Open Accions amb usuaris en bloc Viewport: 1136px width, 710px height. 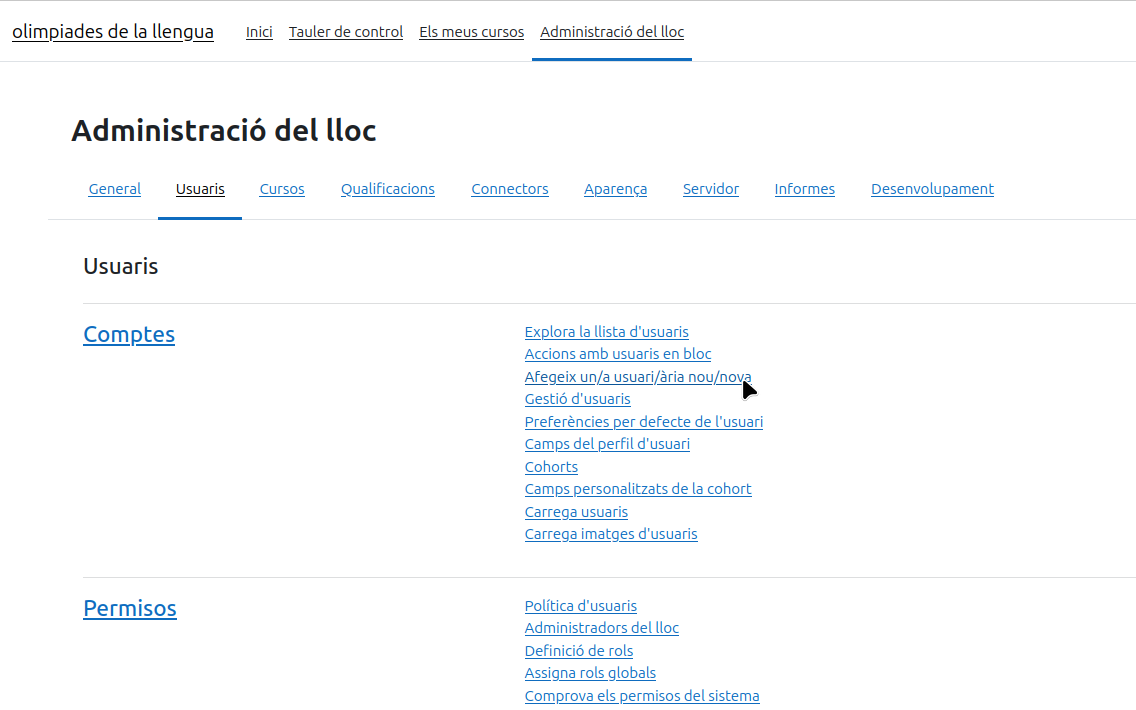pyautogui.click(x=617, y=354)
